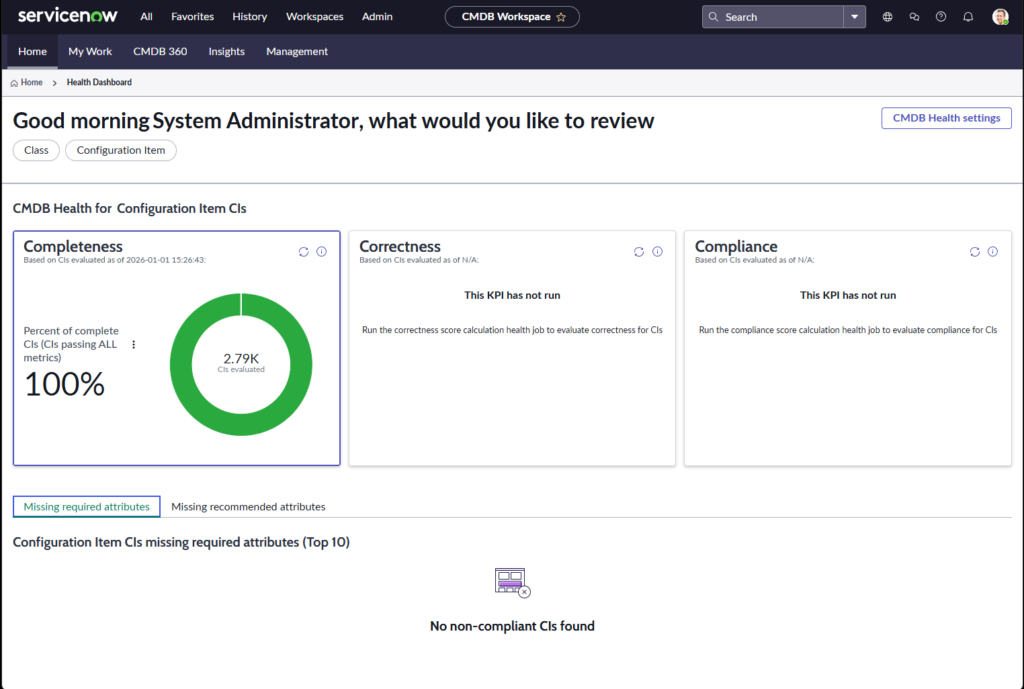Refresh the Completeness KPI card
Viewport: 1024px width, 689px height.
pos(304,252)
